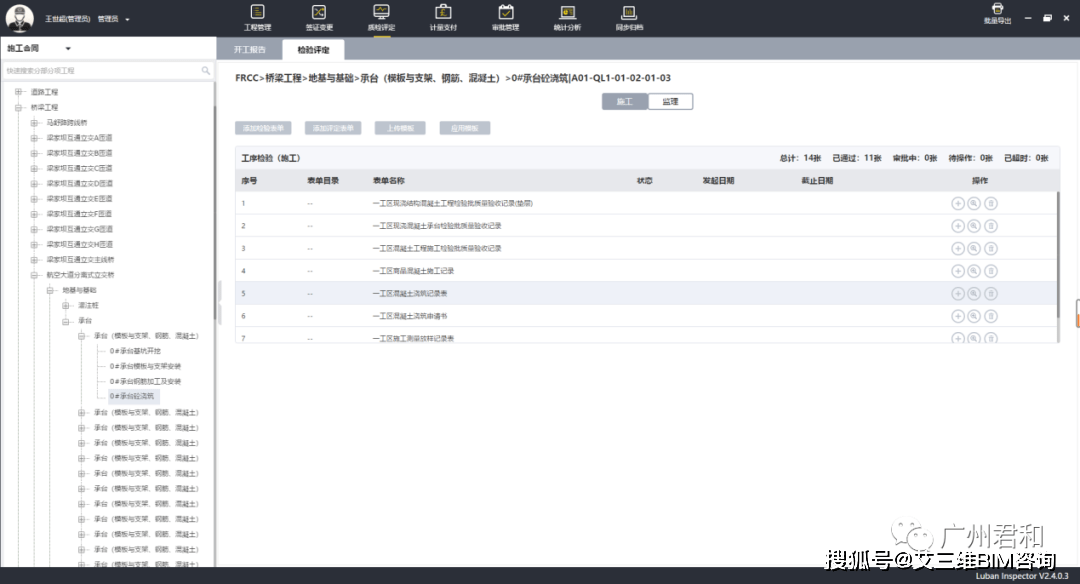The width and height of the screenshot is (1080, 584).
Task: Collapse the 桥梁工程 tree node
Action: pyautogui.click(x=19, y=107)
